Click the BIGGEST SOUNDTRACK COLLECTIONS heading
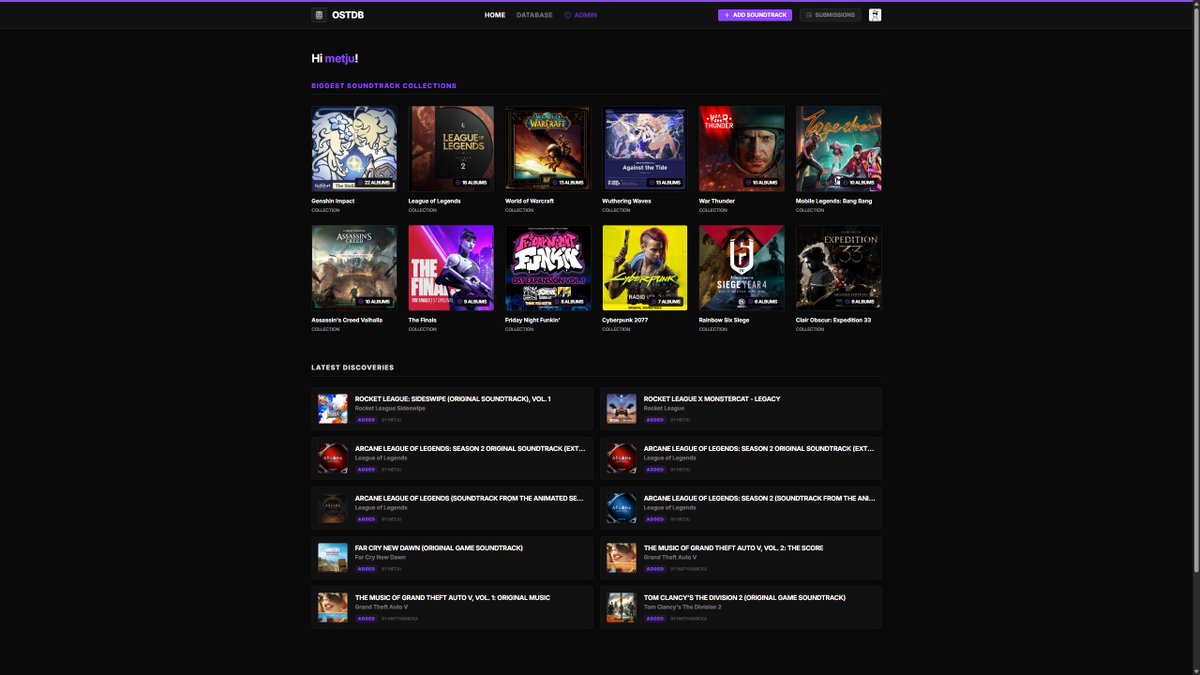 384,86
